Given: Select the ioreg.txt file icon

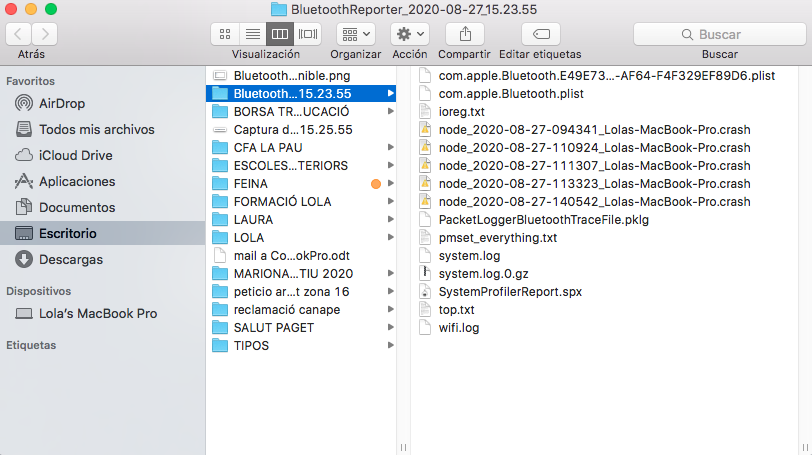Looking at the screenshot, I should (425, 111).
